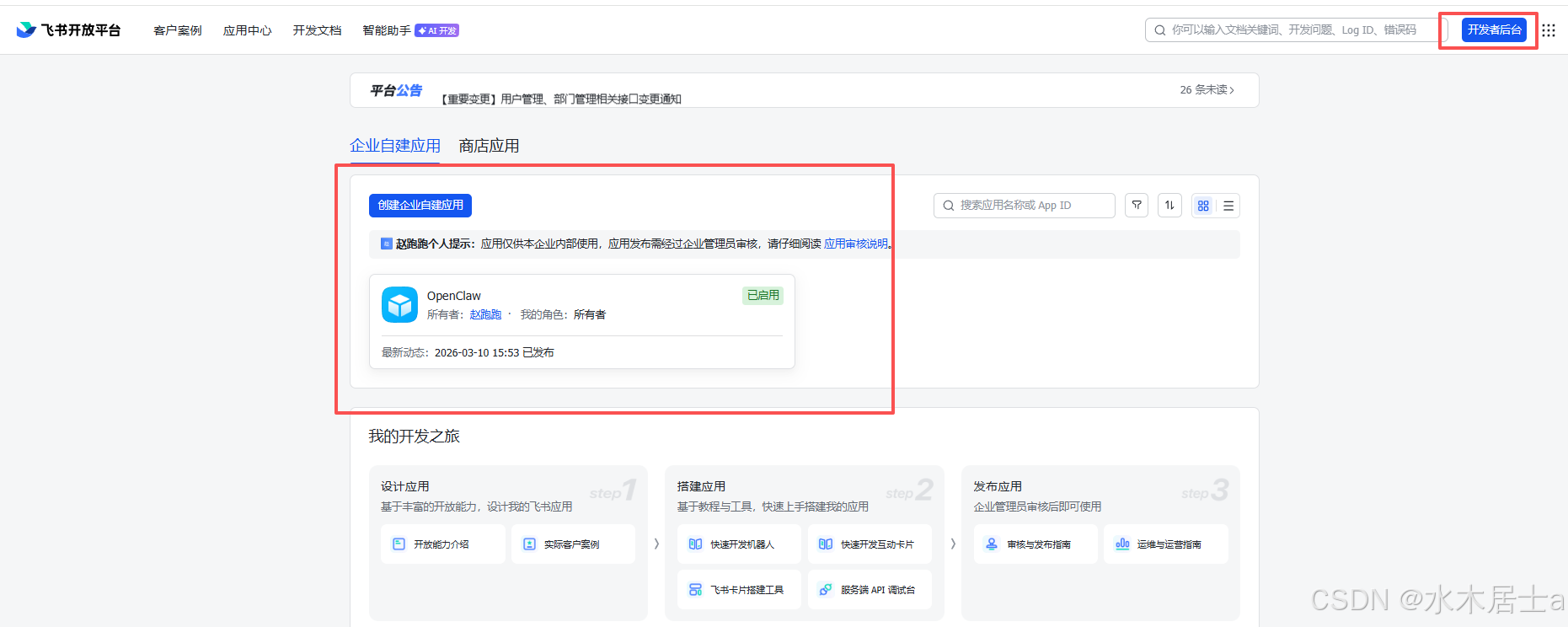Click the 平台公告 label
1568x627 pixels.
tap(396, 90)
